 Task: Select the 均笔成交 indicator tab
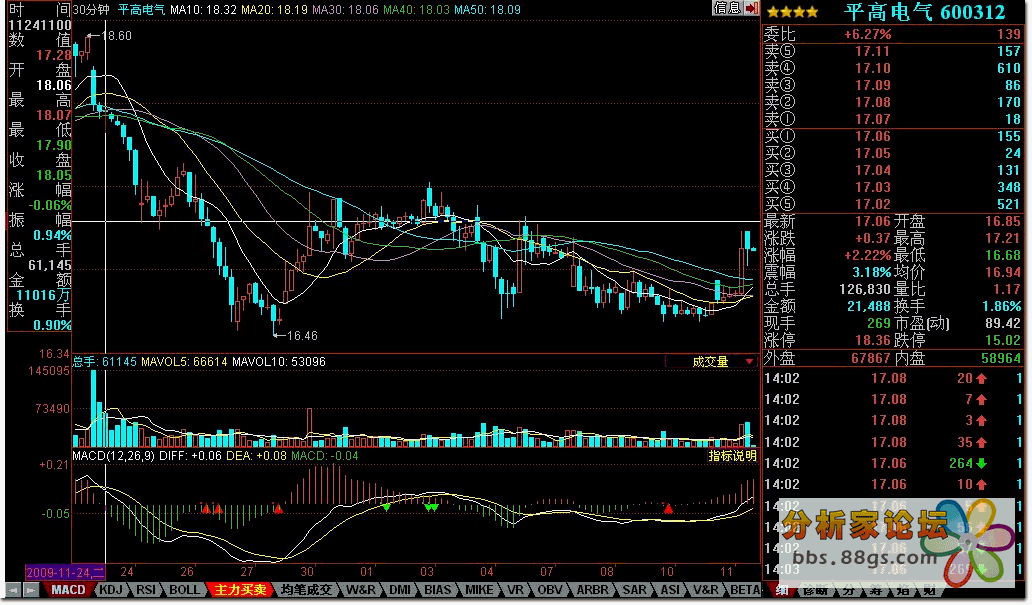[x=306, y=590]
